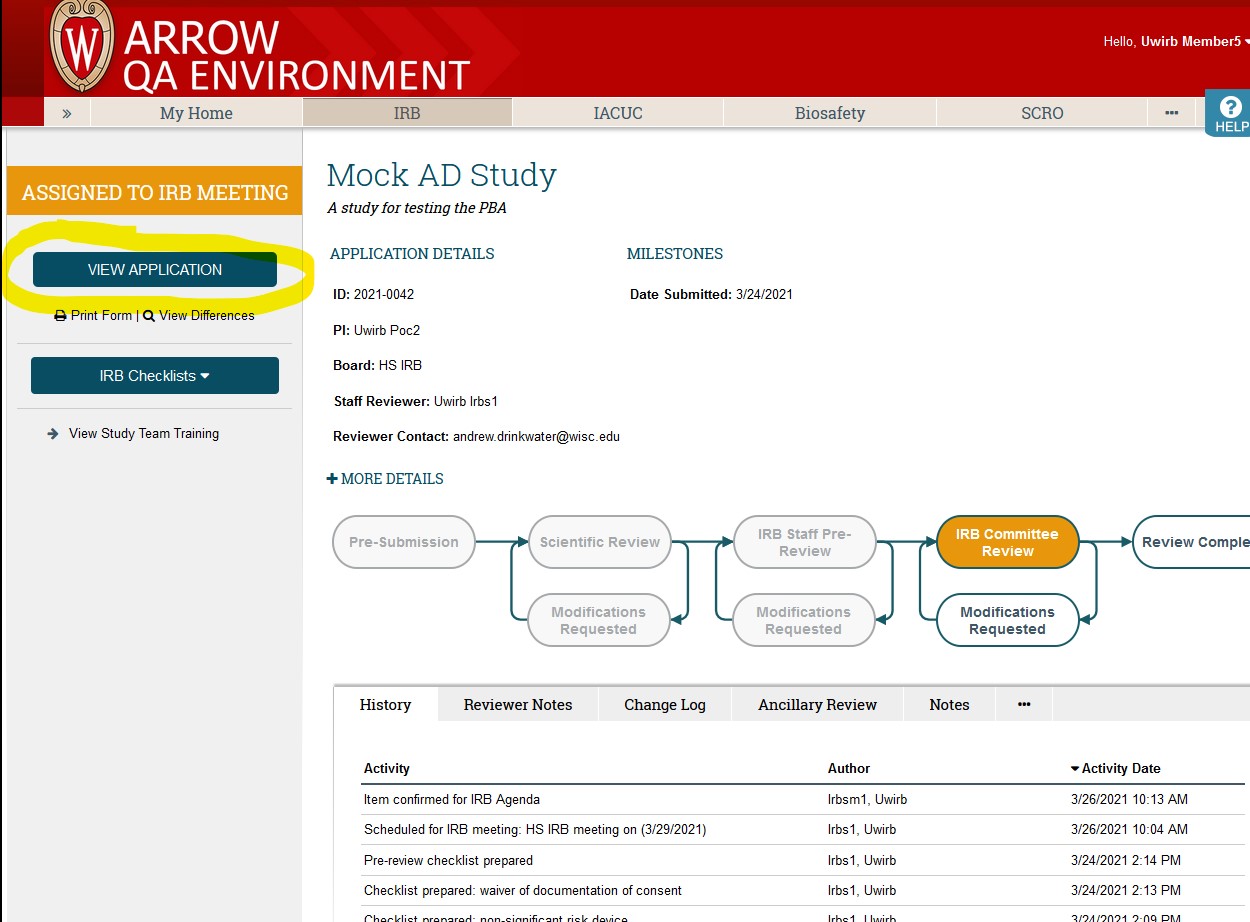
Task: Click the Scientific Review workflow node
Action: 598,541
